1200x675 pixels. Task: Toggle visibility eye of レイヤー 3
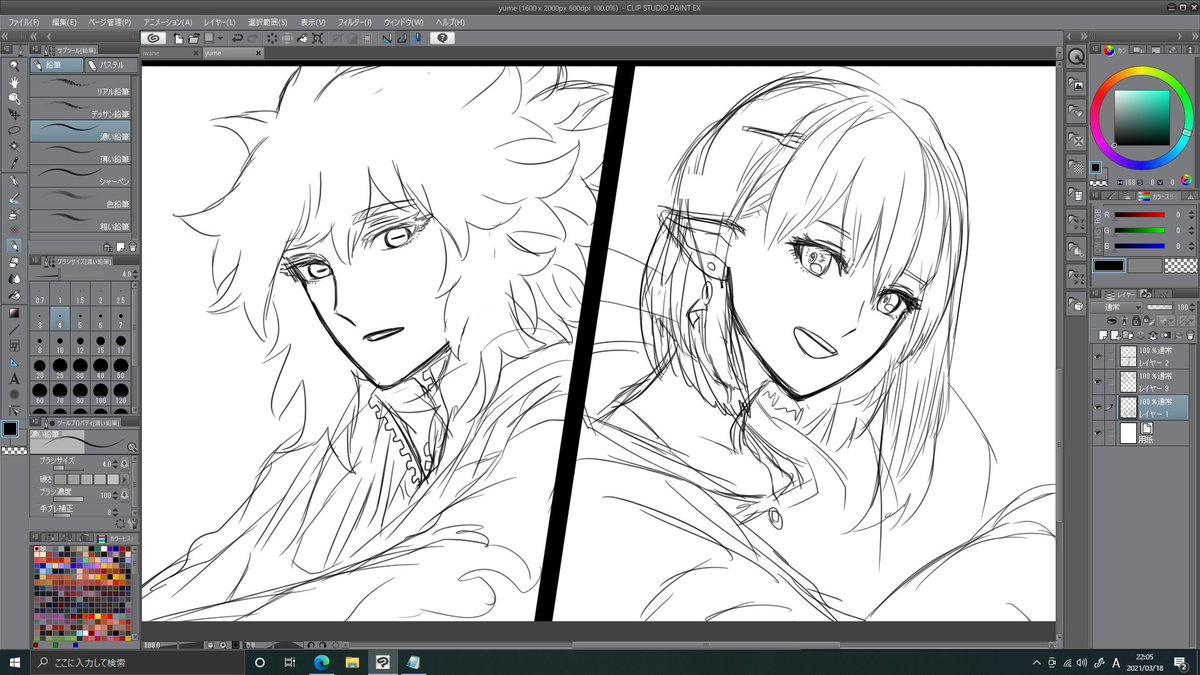(x=1098, y=381)
